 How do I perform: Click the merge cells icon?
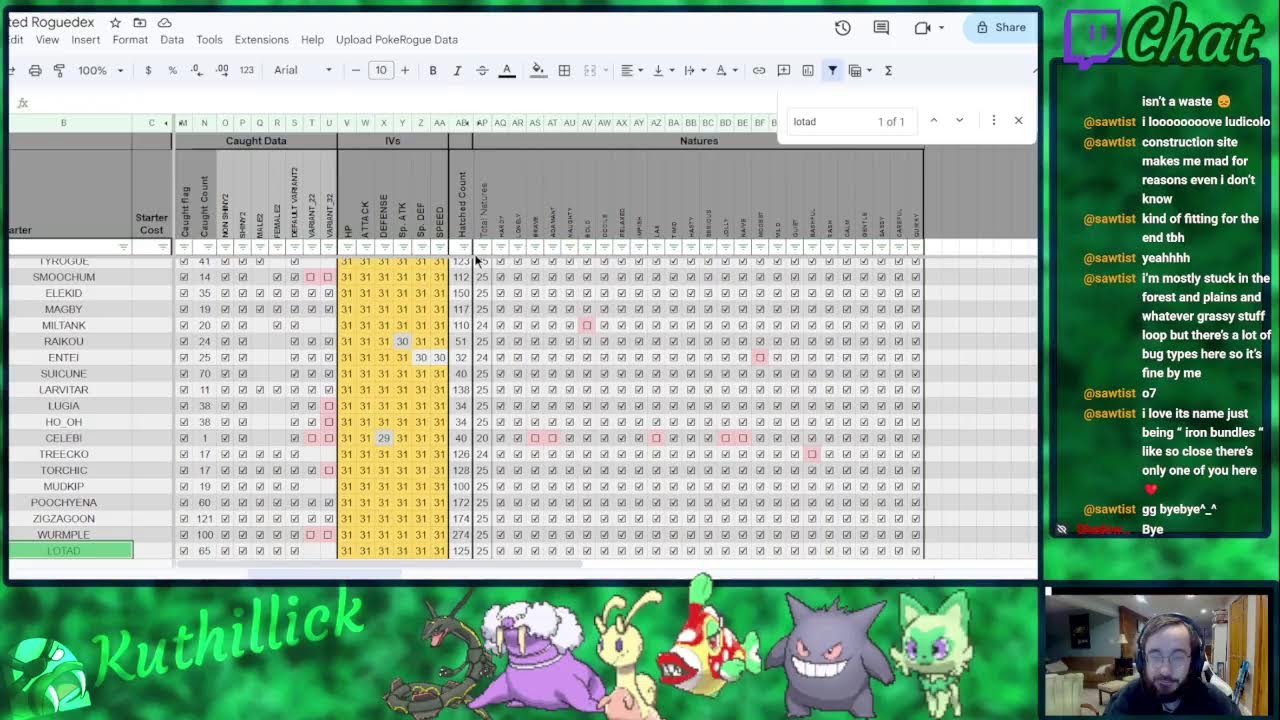(x=589, y=70)
